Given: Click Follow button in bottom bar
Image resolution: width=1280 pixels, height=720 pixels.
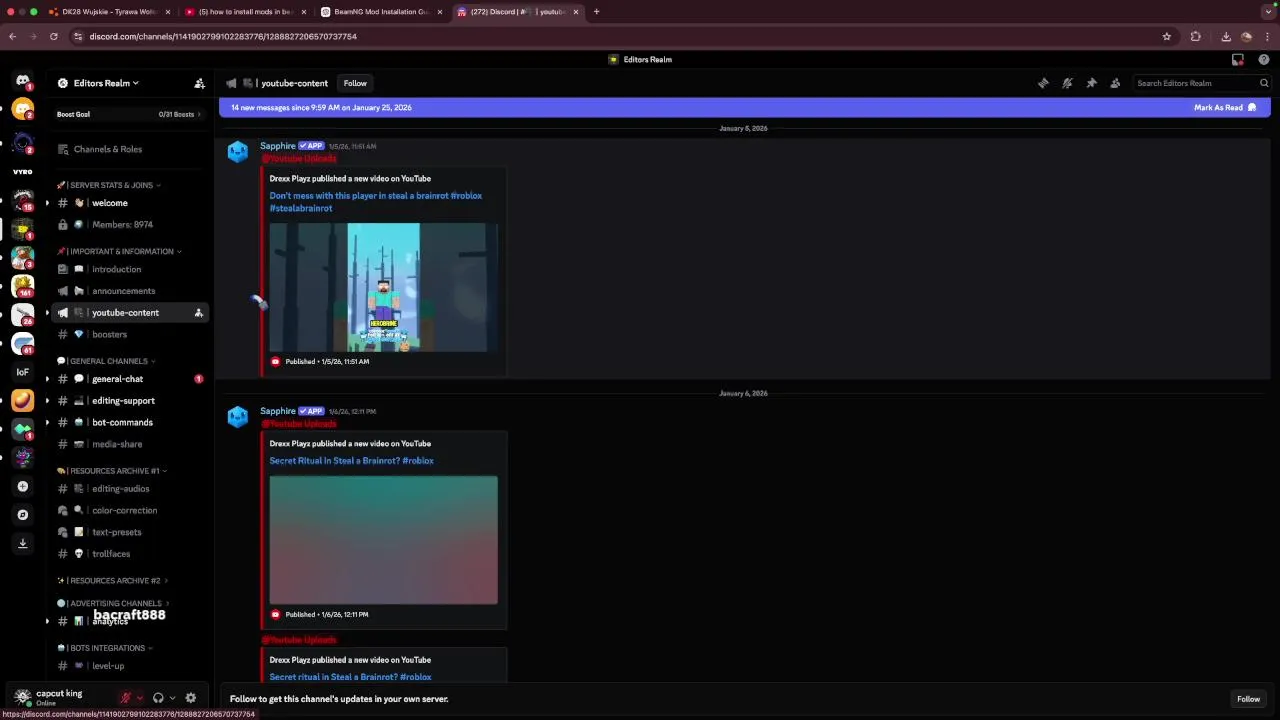Looking at the screenshot, I should (x=1248, y=699).
